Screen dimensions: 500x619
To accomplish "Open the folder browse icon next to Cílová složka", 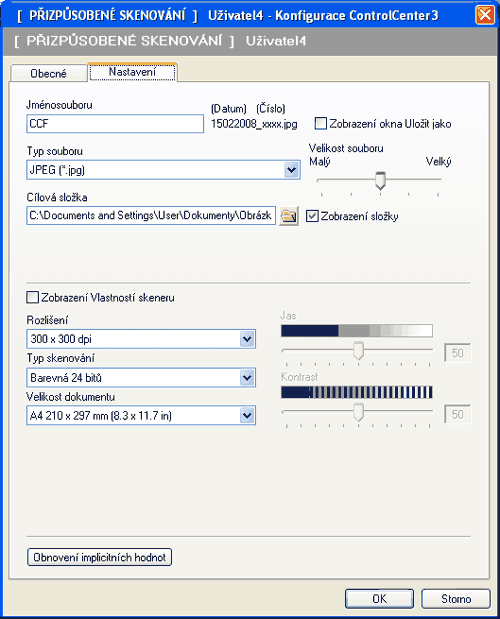I will point(288,216).
